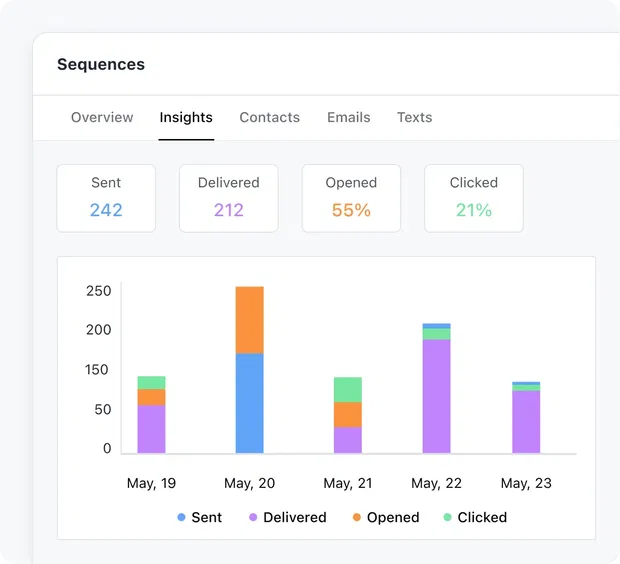Hide the Opened series via legend
Screen dimensions: 620x564
pyautogui.click(x=386, y=517)
